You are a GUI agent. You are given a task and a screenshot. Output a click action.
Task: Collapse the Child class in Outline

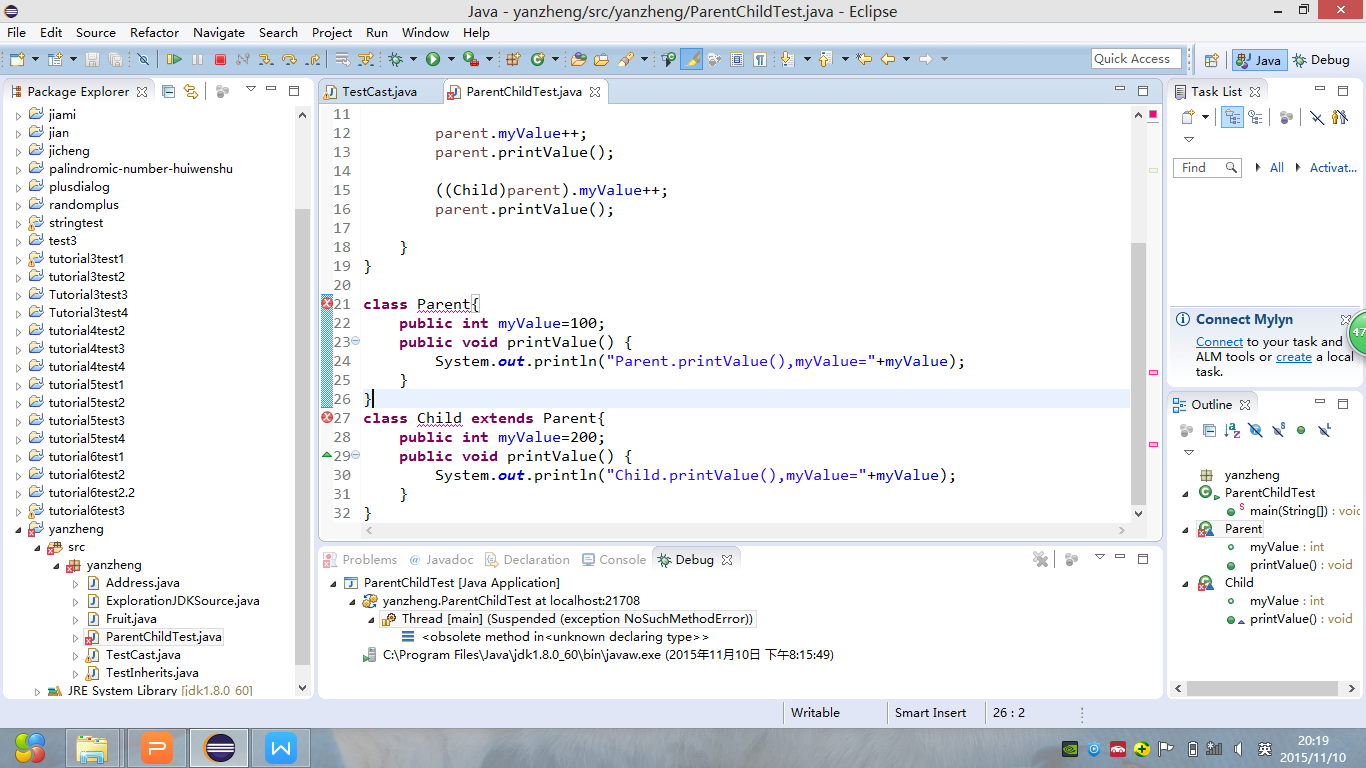[1186, 583]
